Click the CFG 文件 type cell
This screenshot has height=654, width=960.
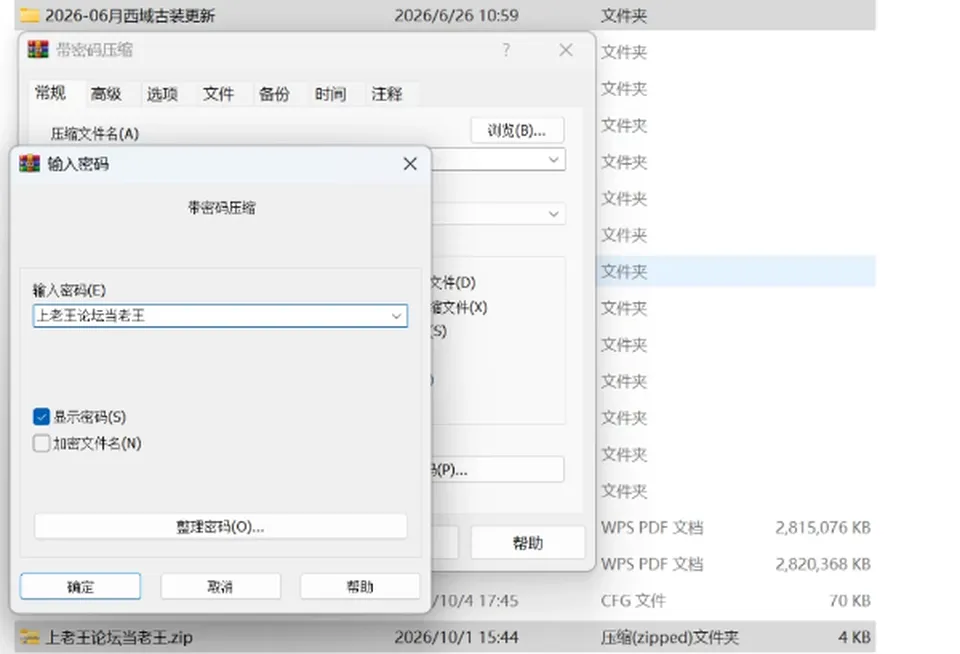(x=633, y=601)
